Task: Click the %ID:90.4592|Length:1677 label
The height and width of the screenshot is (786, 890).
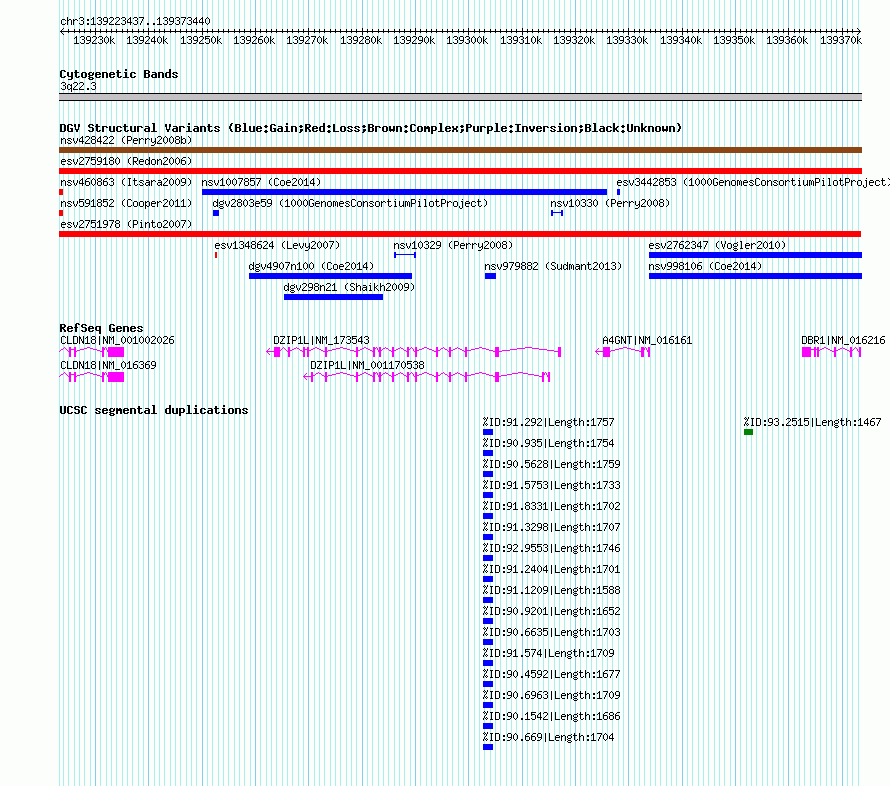Action: (552, 674)
